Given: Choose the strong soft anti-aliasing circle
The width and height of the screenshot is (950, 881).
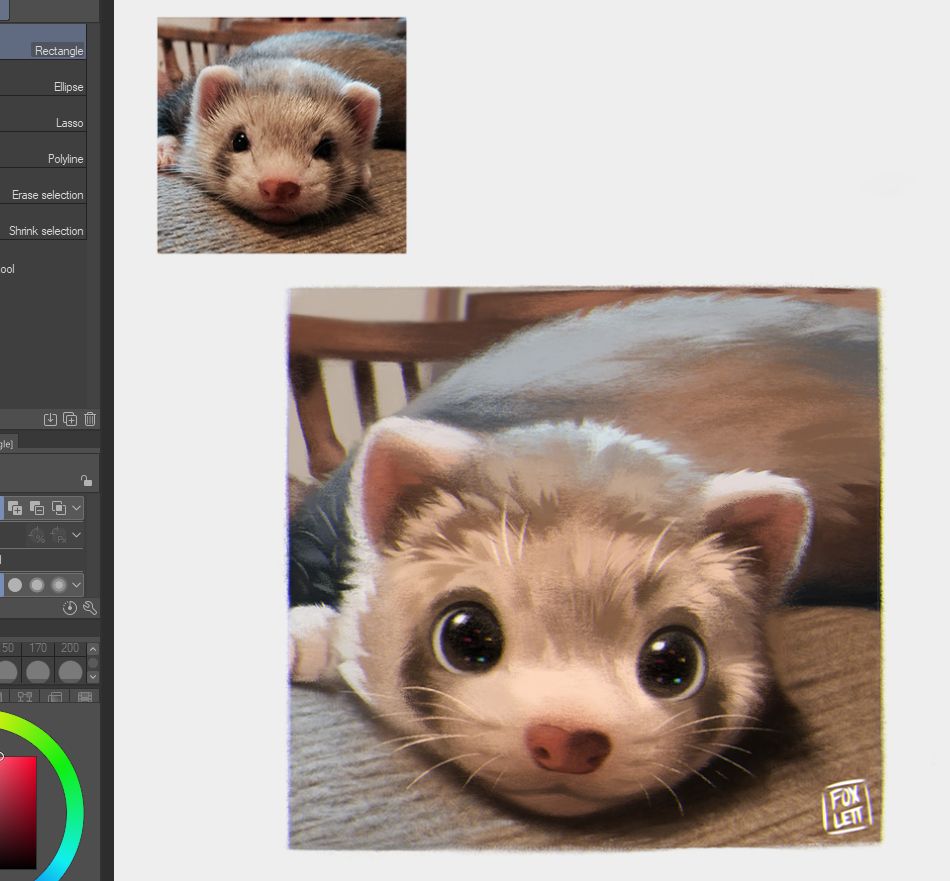Looking at the screenshot, I should (59, 585).
